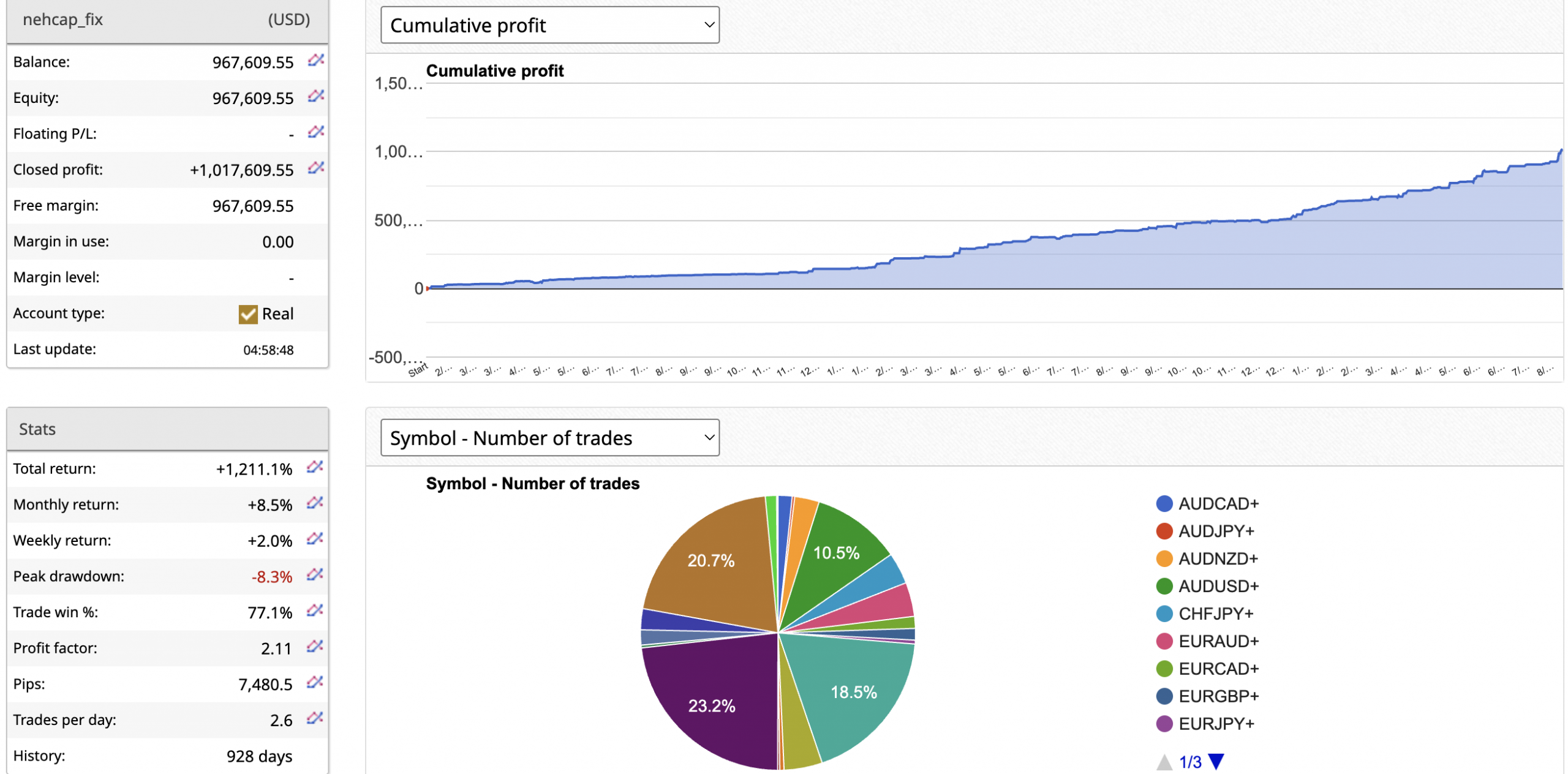Screen dimensions: 1568x774
Task: Open Symbol - Number of trades dropdown
Action: point(549,438)
